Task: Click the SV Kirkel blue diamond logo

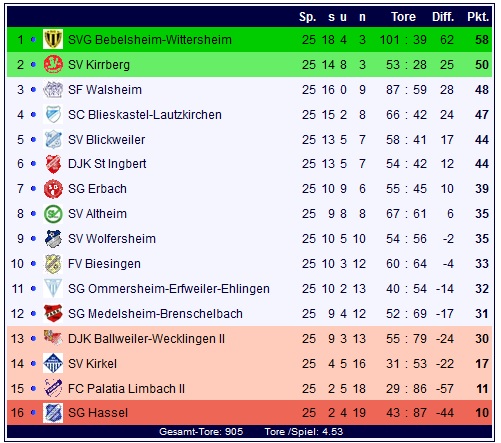Action: [53, 363]
